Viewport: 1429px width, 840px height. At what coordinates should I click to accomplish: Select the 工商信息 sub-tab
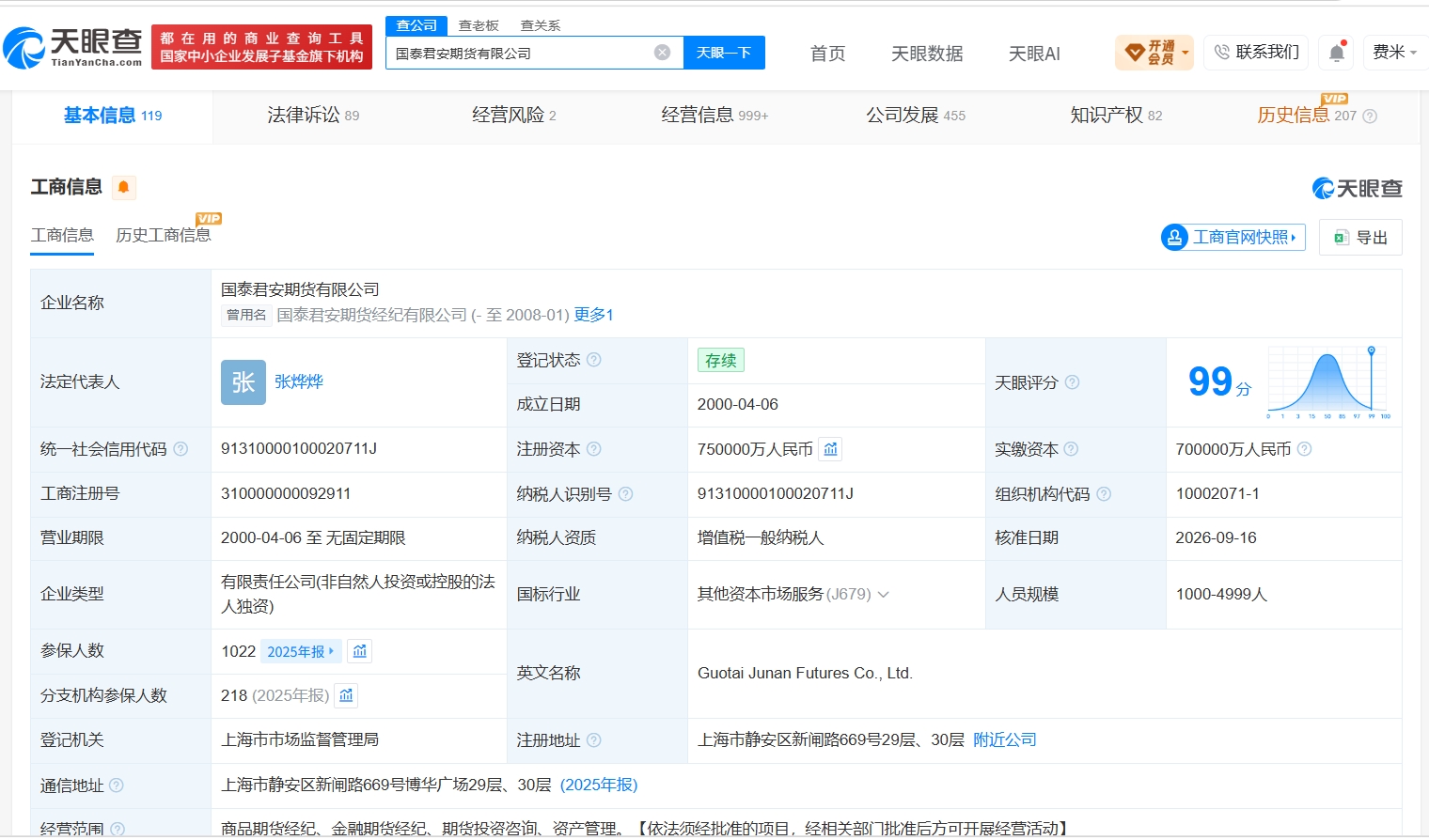point(62,235)
